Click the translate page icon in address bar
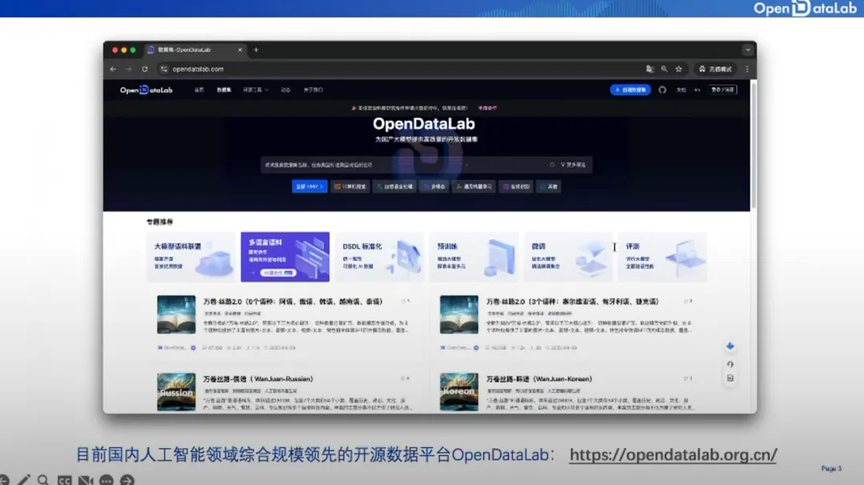The image size is (864, 485). tap(650, 69)
